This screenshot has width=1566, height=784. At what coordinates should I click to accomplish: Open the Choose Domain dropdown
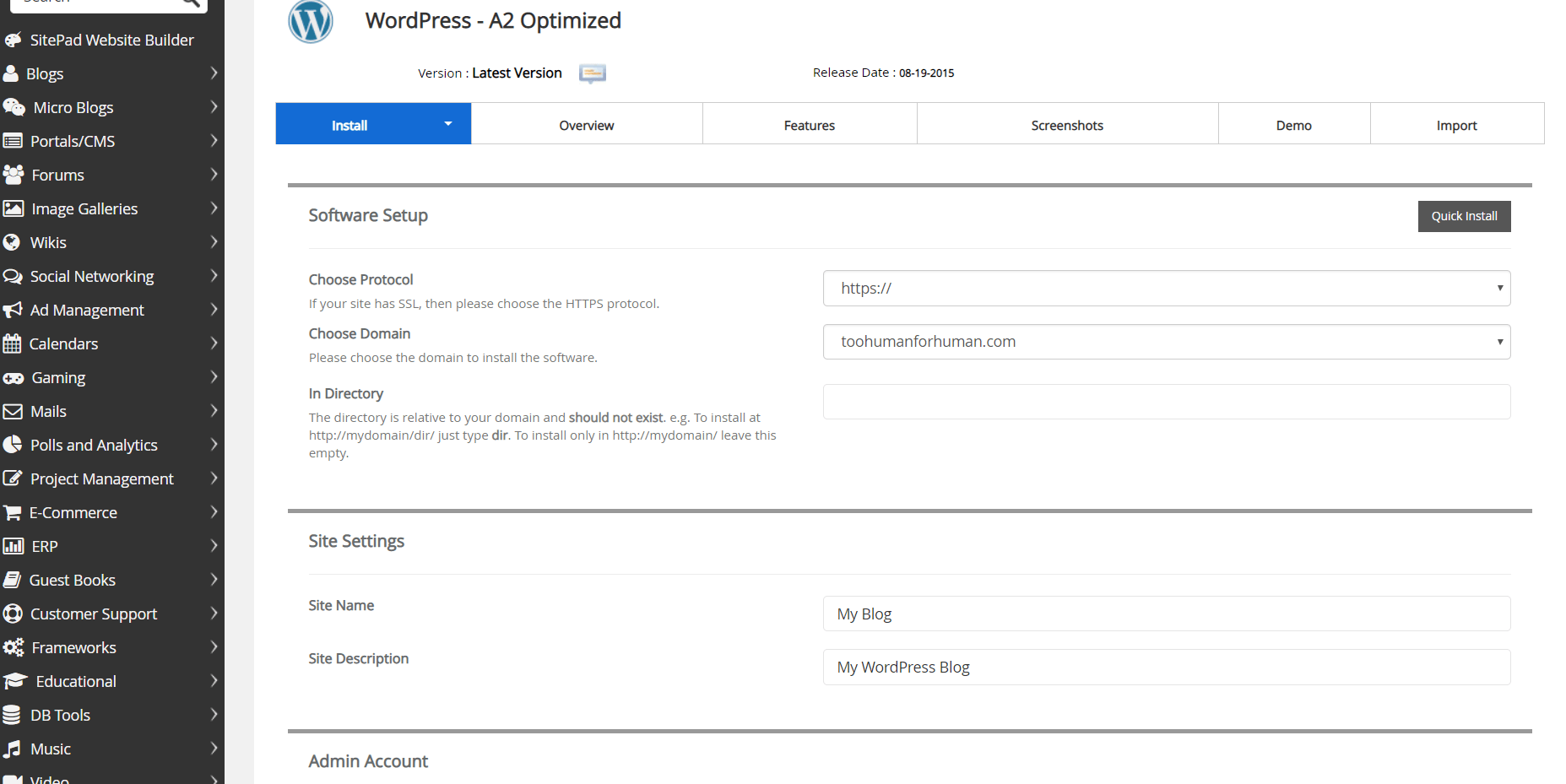(x=1166, y=342)
